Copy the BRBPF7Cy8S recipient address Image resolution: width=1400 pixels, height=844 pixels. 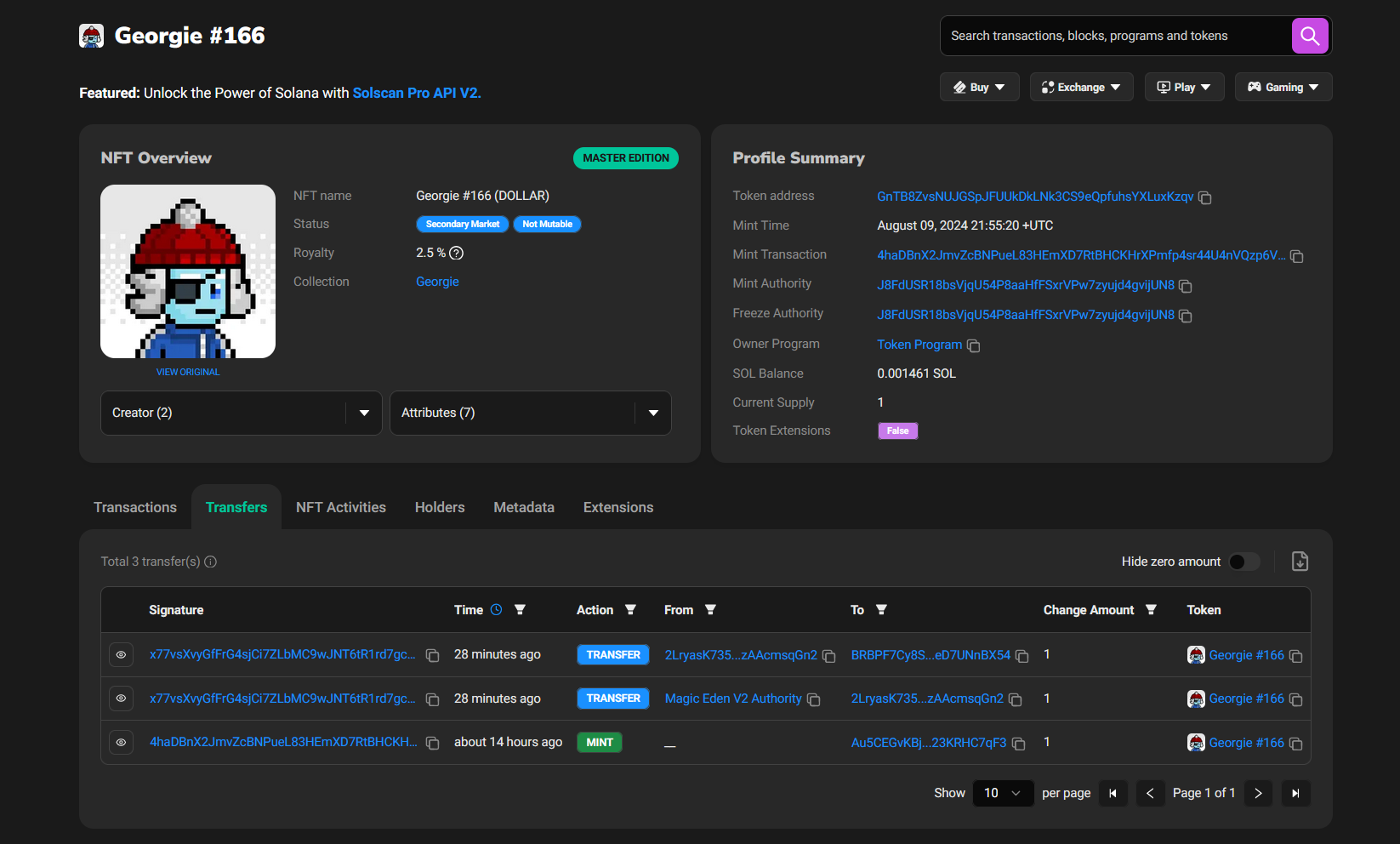tap(1022, 656)
